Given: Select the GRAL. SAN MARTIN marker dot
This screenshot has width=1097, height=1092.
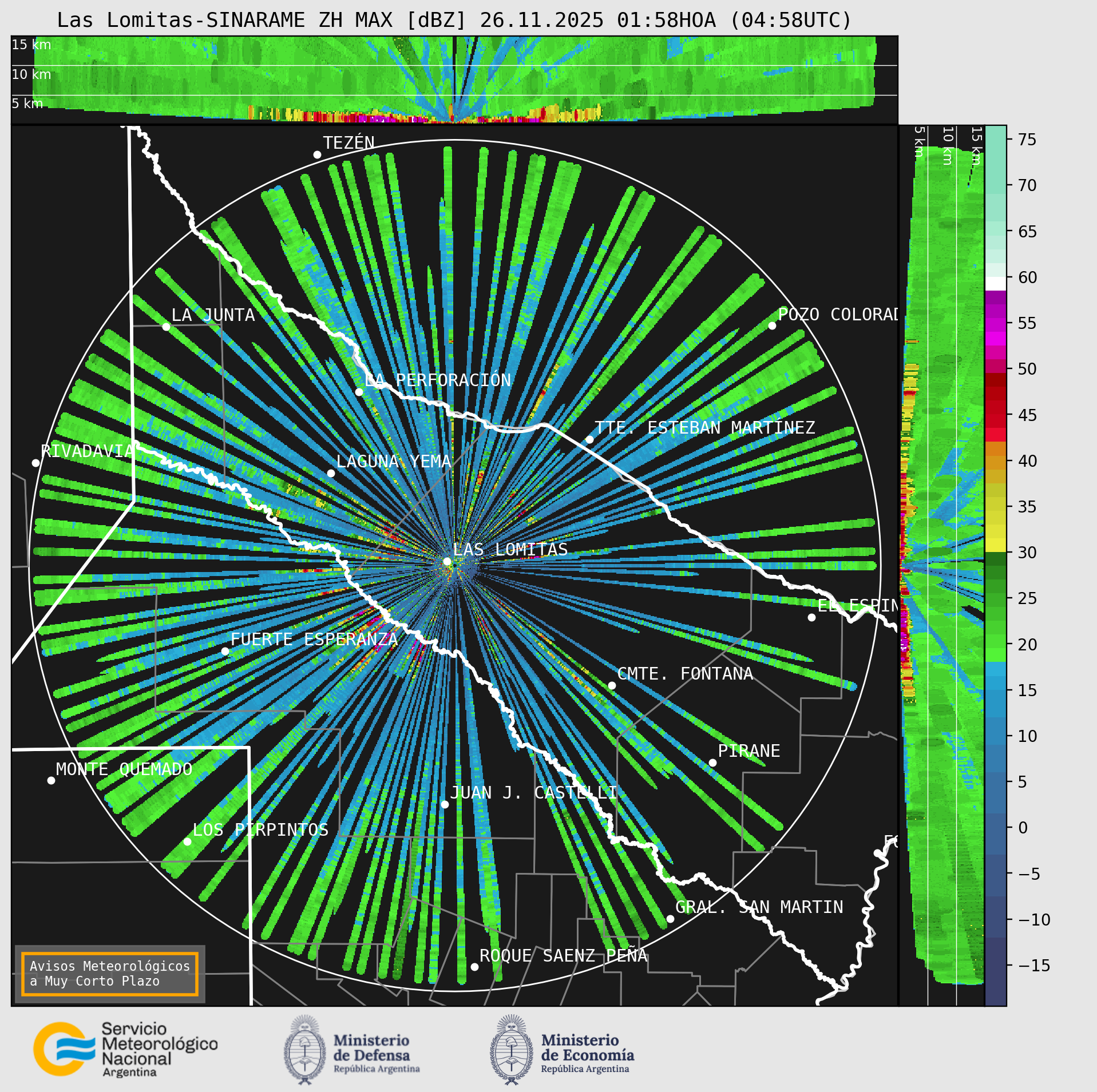Looking at the screenshot, I should [x=670, y=919].
